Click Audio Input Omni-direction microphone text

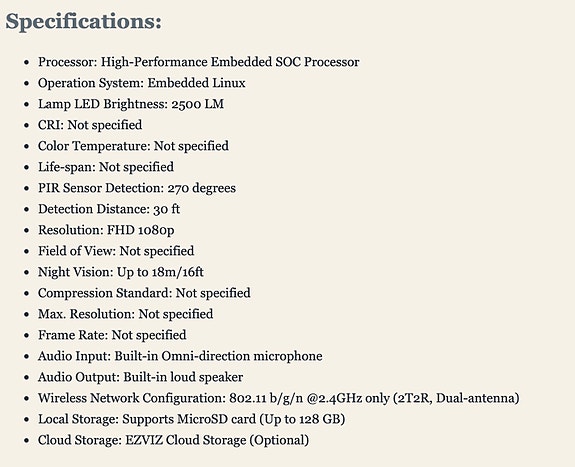180,356
